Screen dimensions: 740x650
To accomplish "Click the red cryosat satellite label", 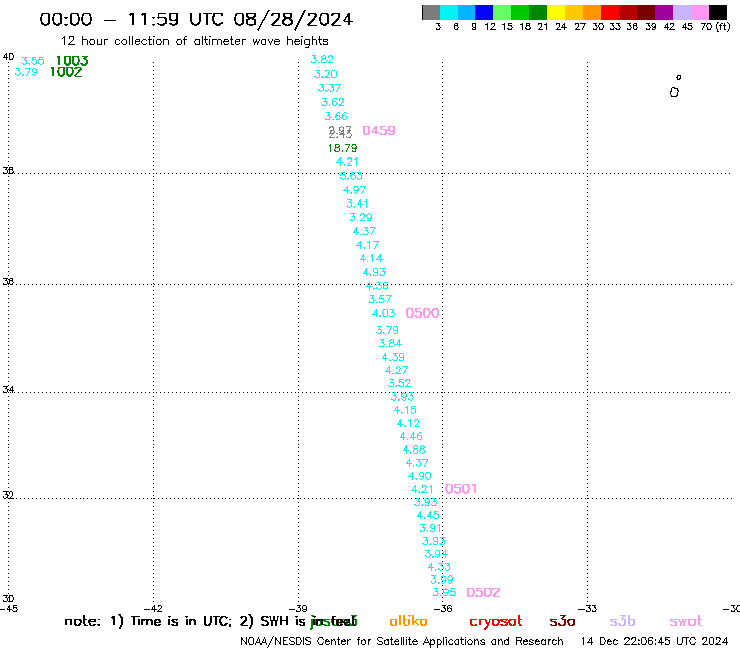I will click(x=496, y=622).
